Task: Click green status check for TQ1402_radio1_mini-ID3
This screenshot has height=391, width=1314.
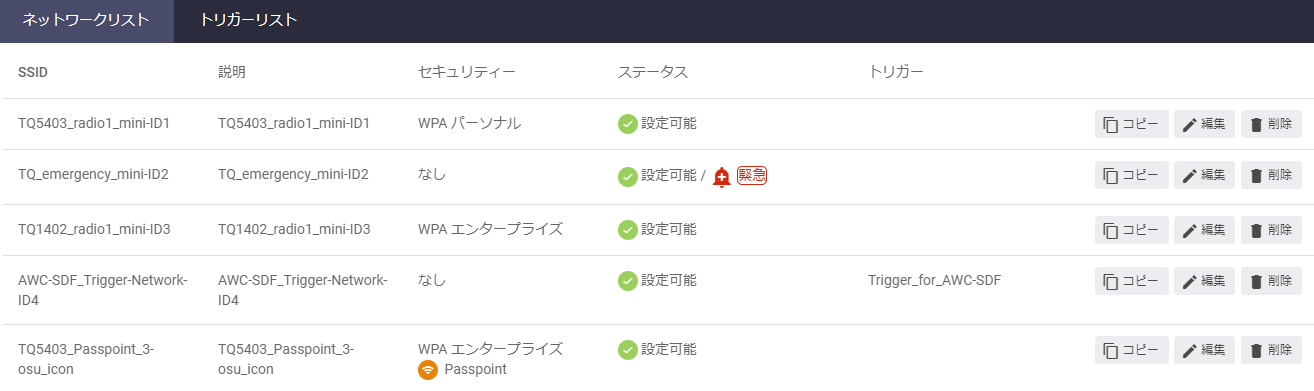Action: click(x=628, y=230)
